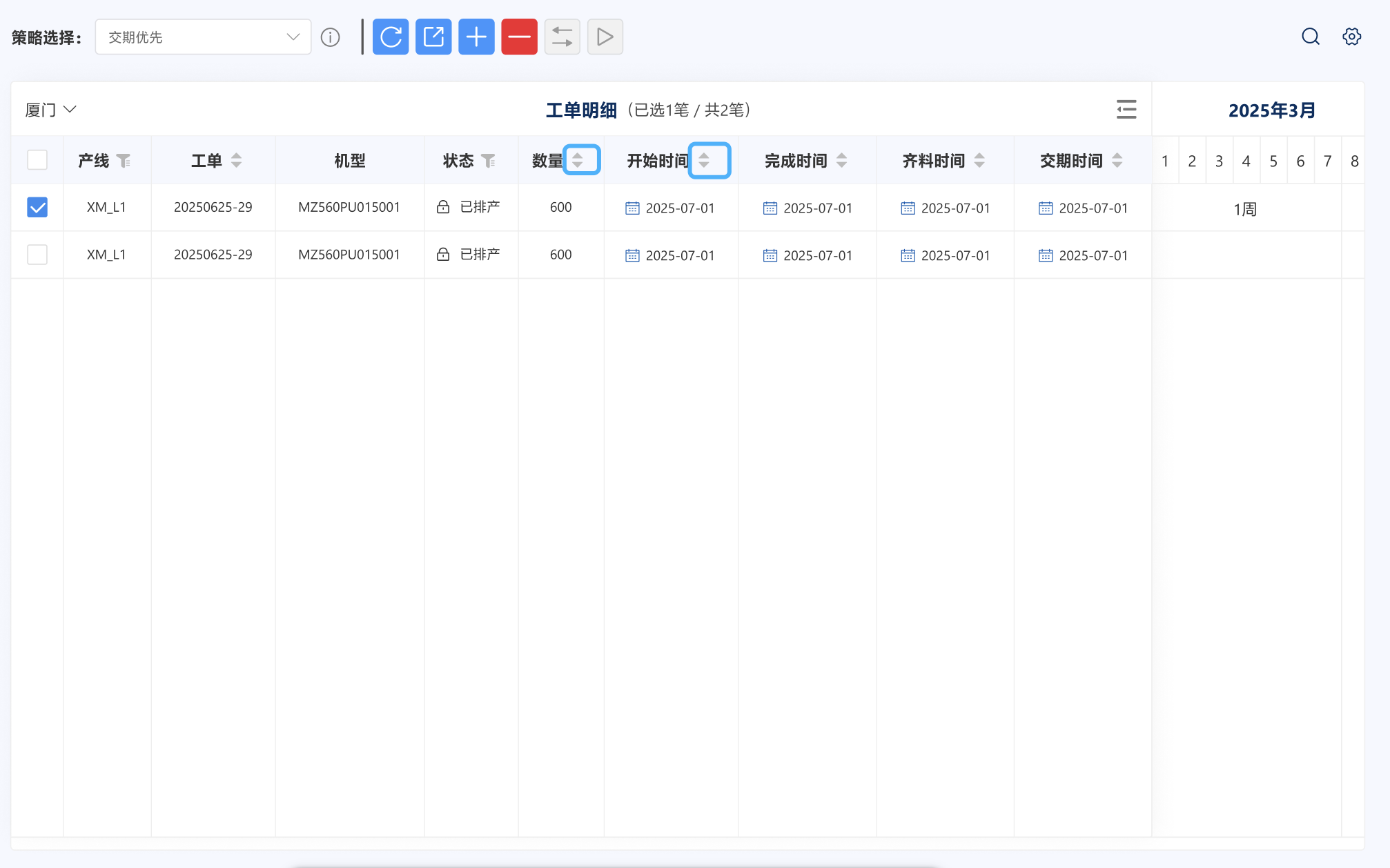Collapse the panel with the list-indent icon
The height and width of the screenshot is (868, 1390).
click(1126, 109)
